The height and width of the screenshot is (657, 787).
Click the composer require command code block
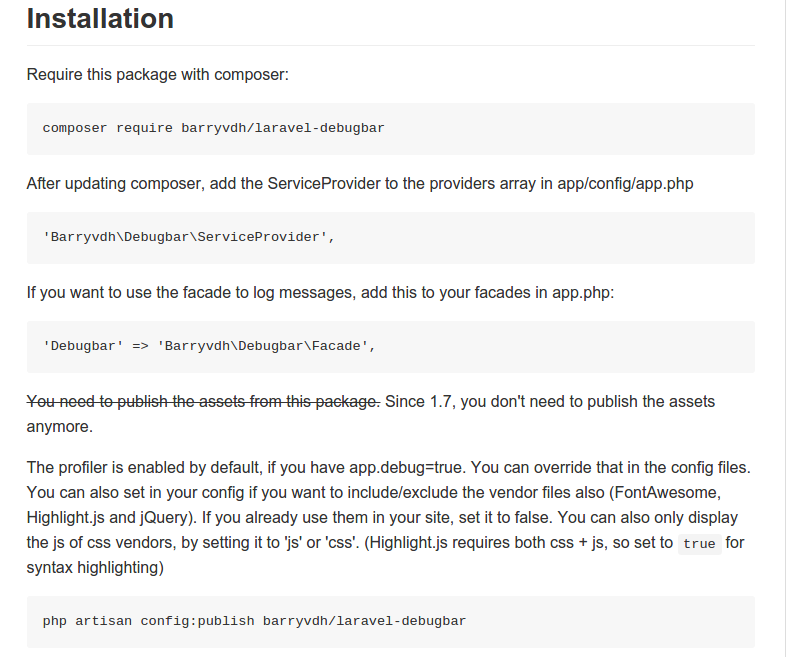tap(390, 129)
